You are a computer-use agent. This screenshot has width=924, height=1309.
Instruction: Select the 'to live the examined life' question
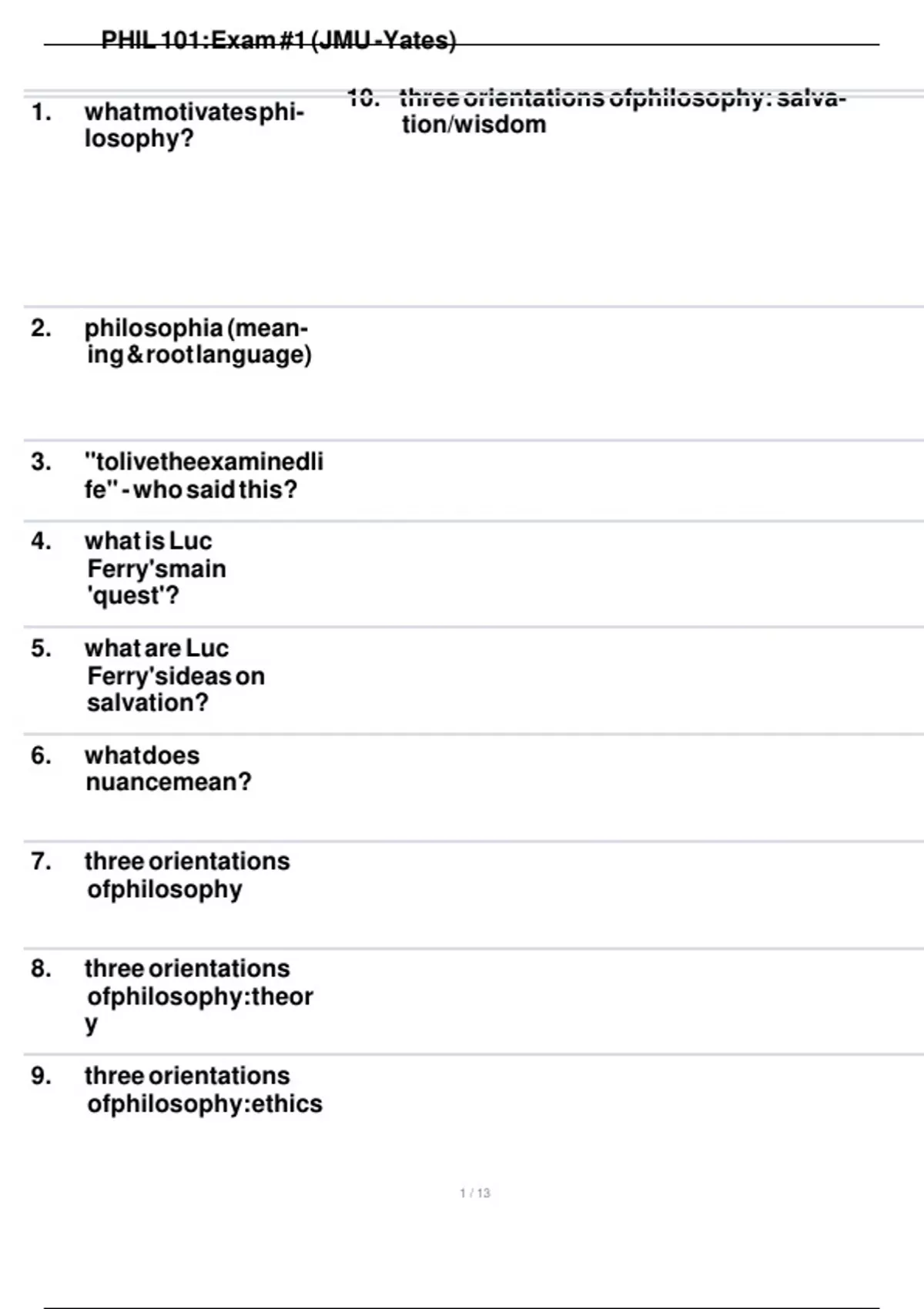click(x=204, y=475)
